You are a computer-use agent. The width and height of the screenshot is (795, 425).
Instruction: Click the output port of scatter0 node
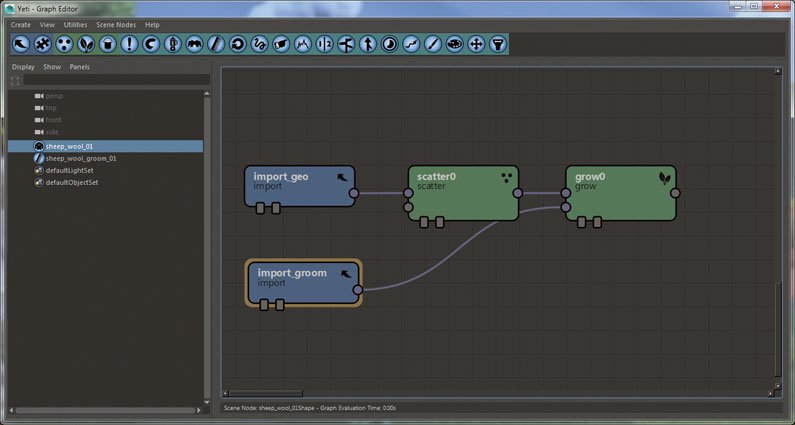click(518, 193)
